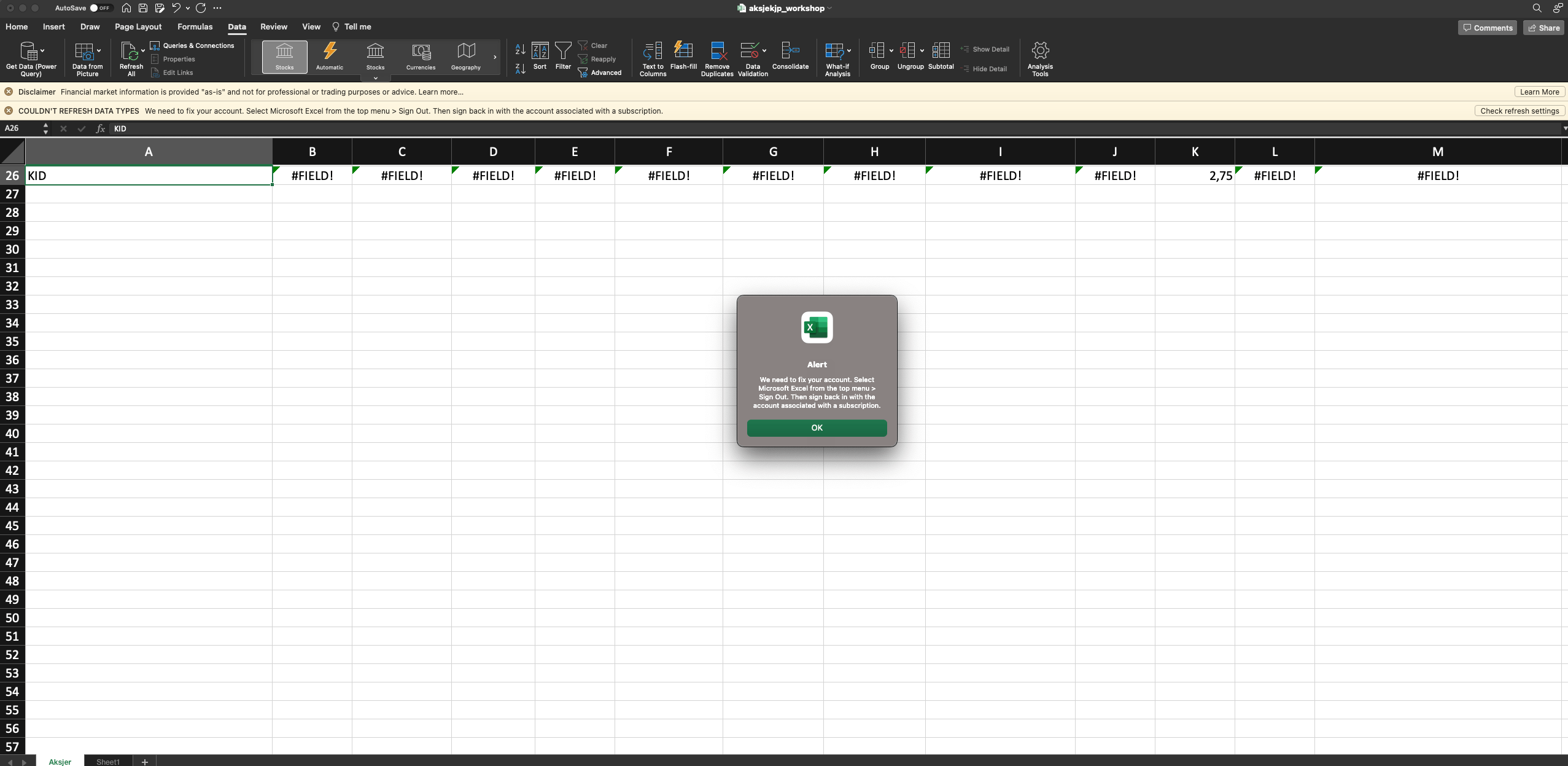The image size is (1568, 766).
Task: Click Refresh All icon
Action: pyautogui.click(x=130, y=51)
